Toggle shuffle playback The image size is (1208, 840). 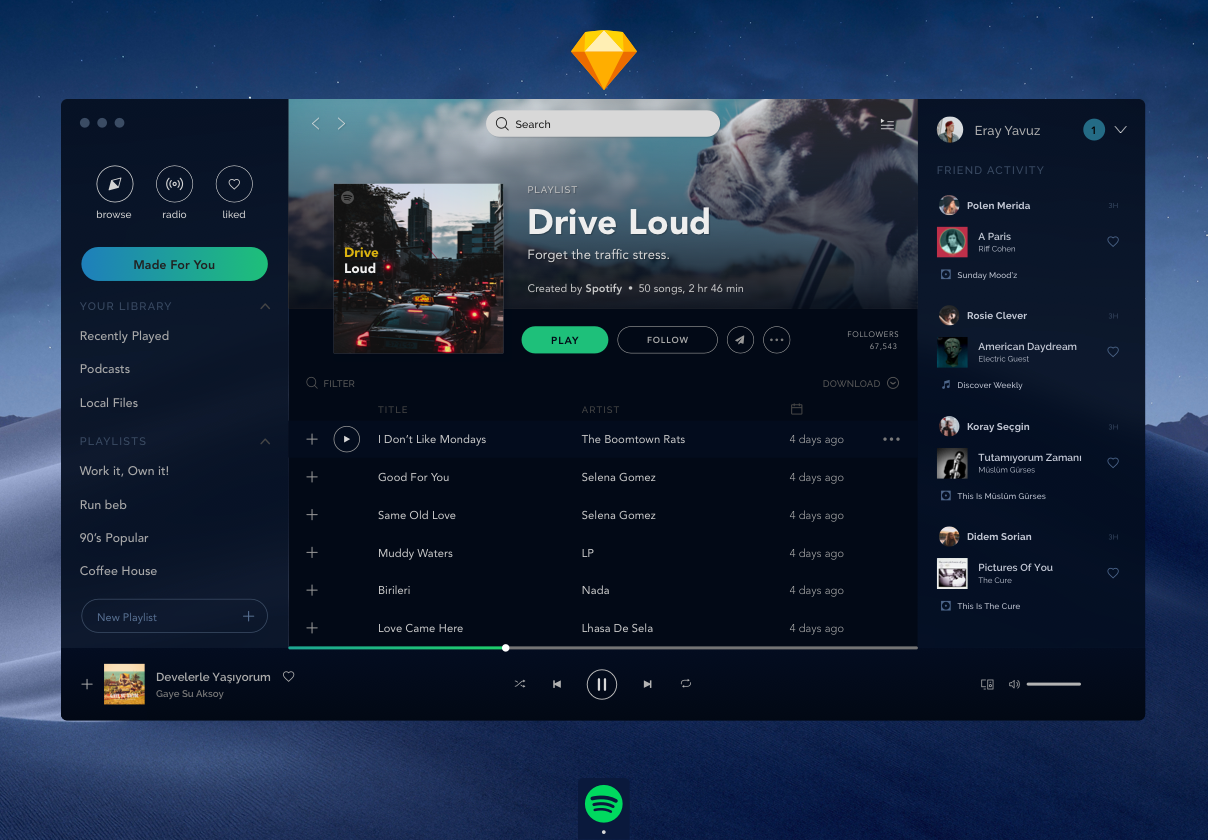click(x=520, y=684)
